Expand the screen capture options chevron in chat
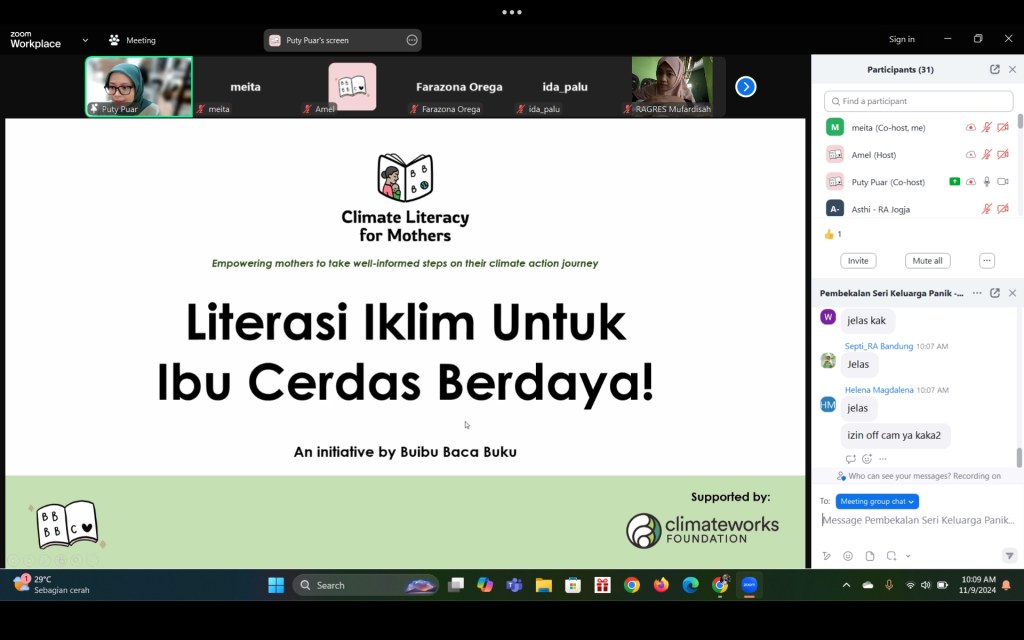 tap(908, 556)
